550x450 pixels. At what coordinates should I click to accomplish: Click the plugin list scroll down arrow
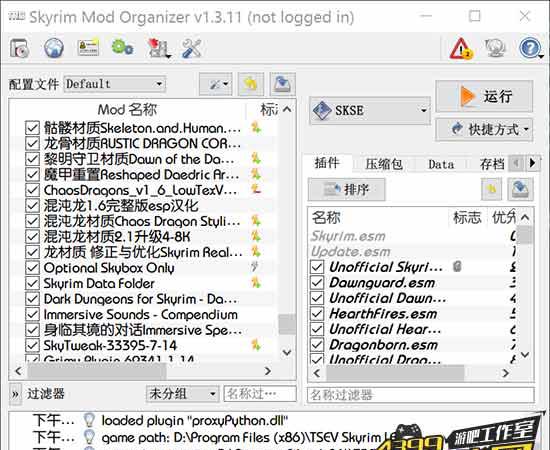[525, 355]
